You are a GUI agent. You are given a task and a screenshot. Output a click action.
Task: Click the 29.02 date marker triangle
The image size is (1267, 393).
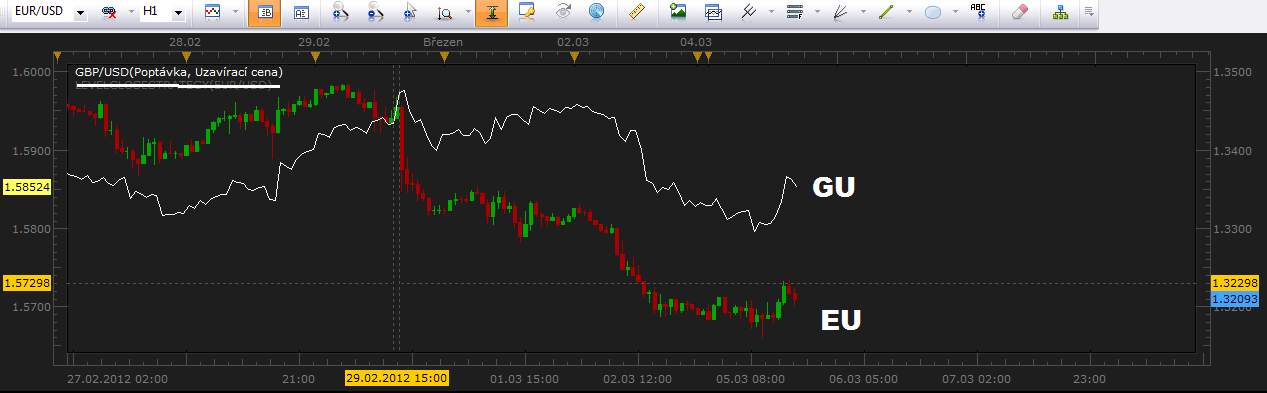click(314, 56)
